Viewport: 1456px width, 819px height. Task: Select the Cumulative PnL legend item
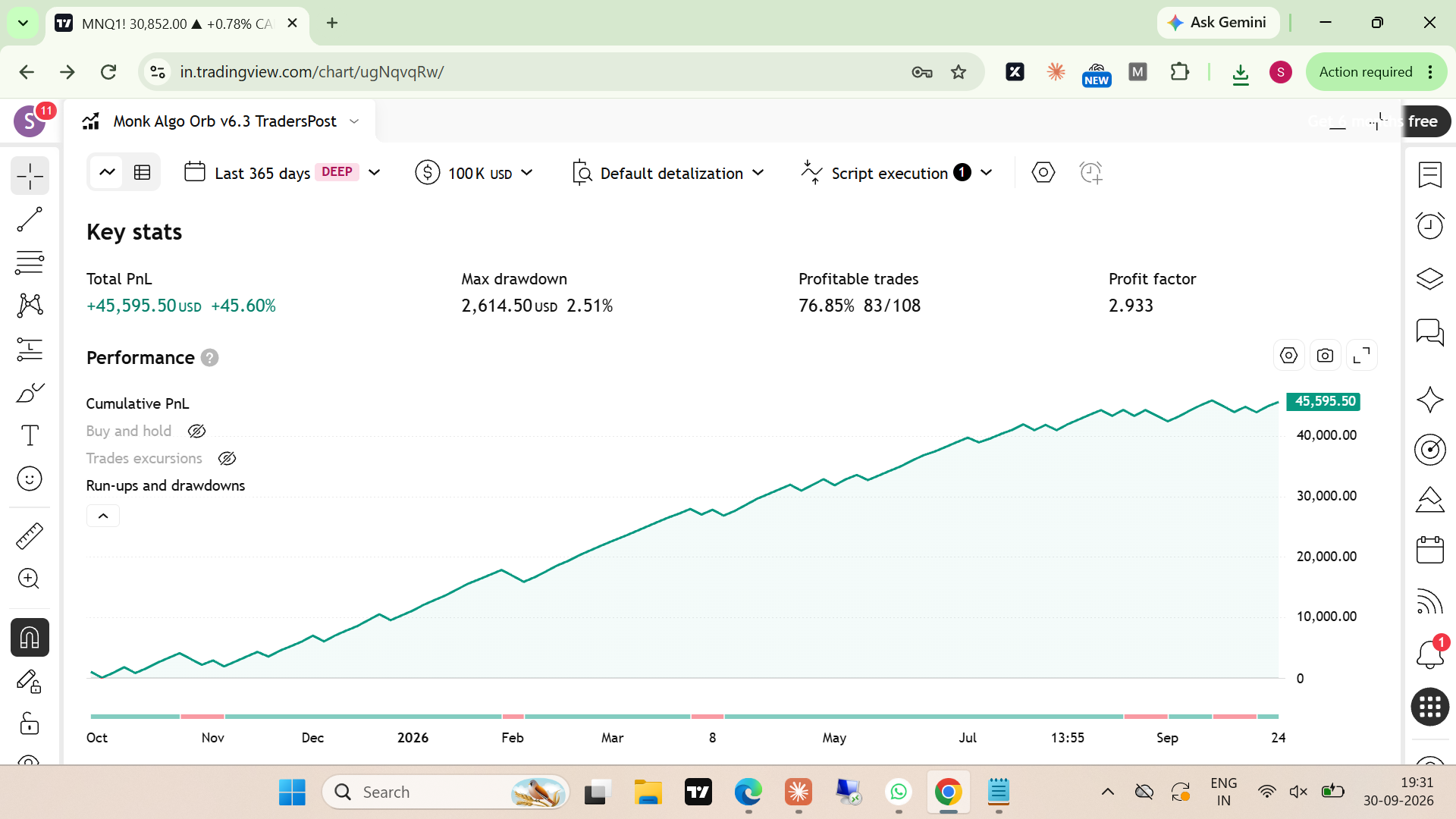click(137, 403)
